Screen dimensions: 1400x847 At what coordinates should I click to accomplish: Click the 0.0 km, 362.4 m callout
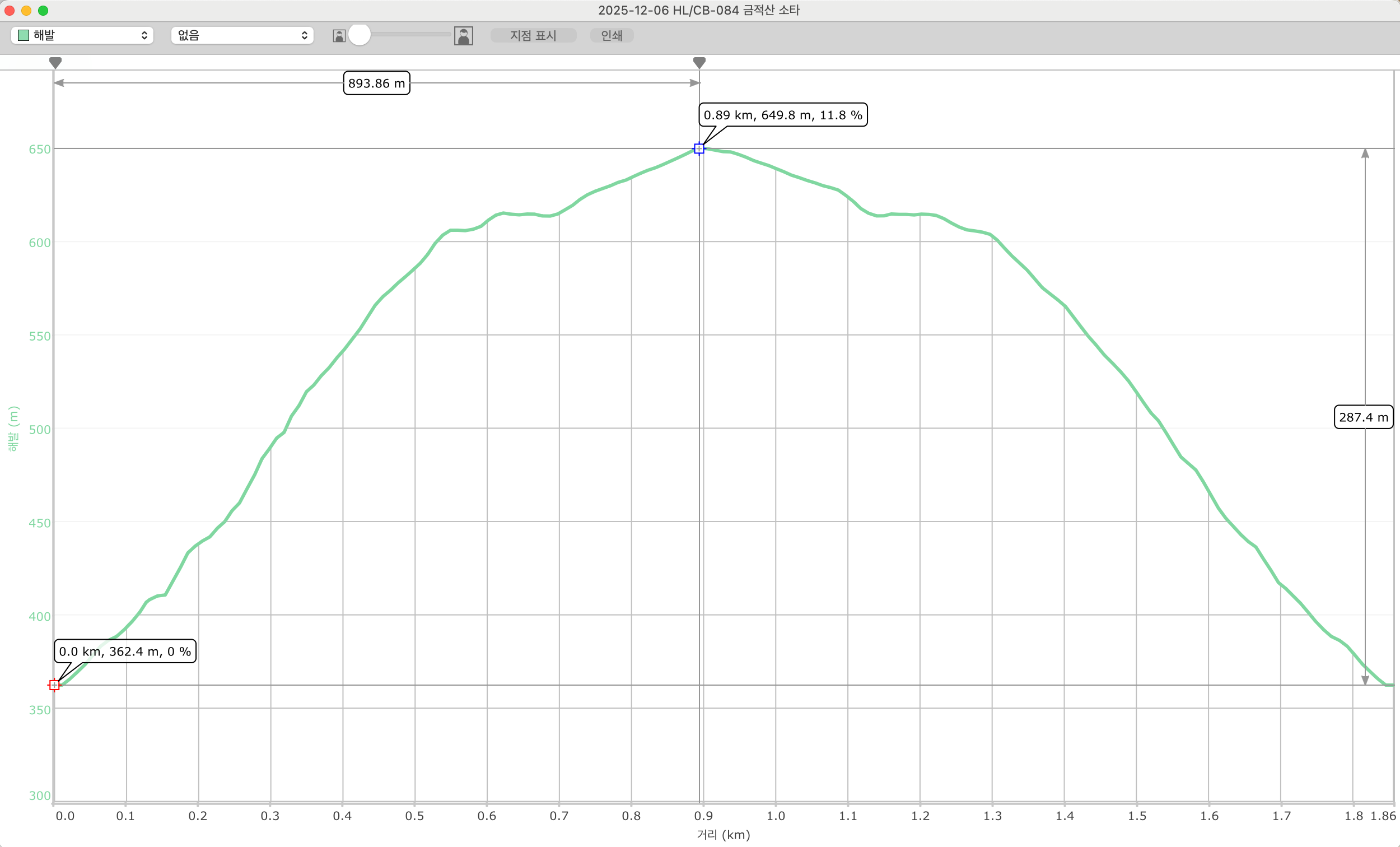[x=125, y=651]
